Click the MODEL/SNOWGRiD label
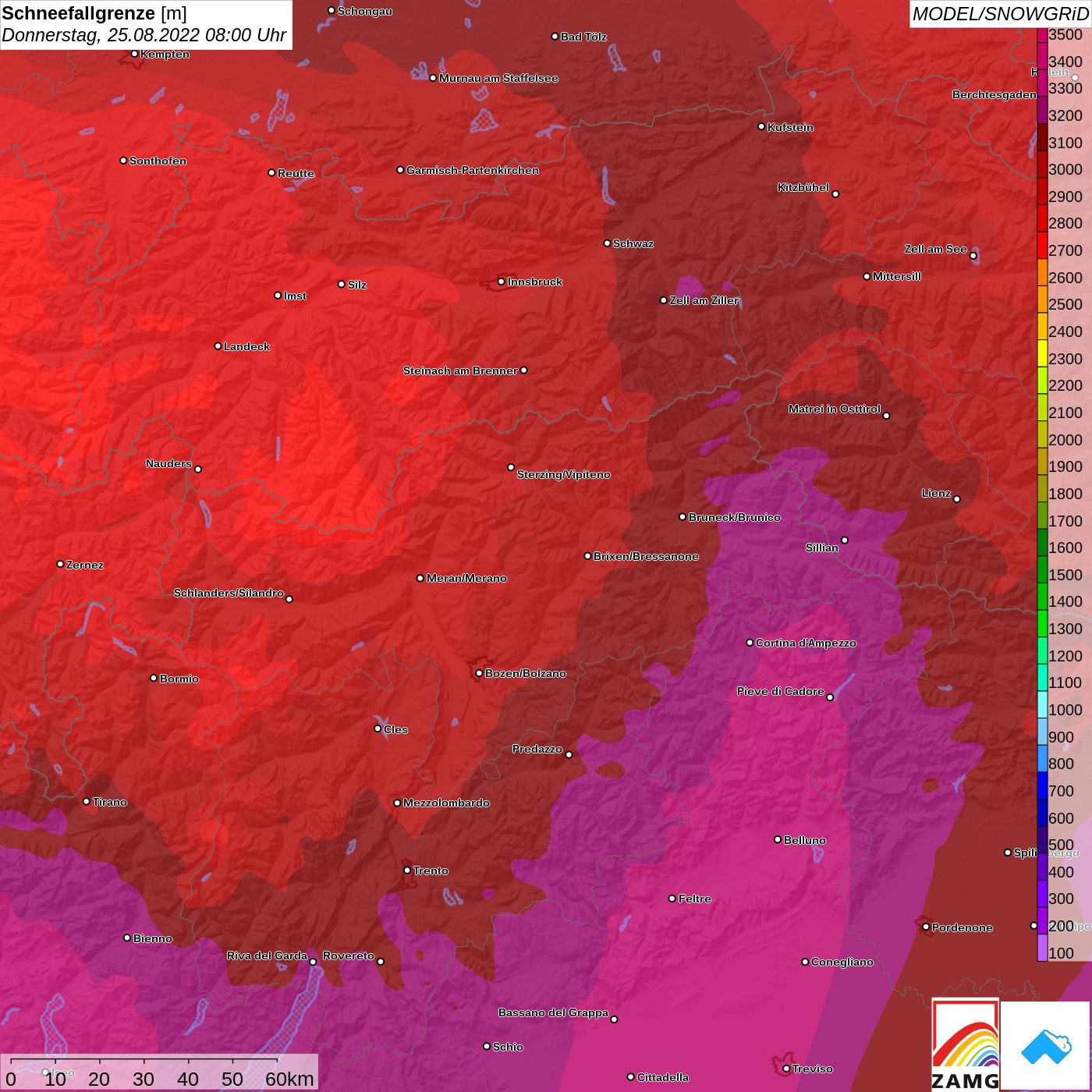Screen dimensions: 1092x1092 coord(1000,14)
